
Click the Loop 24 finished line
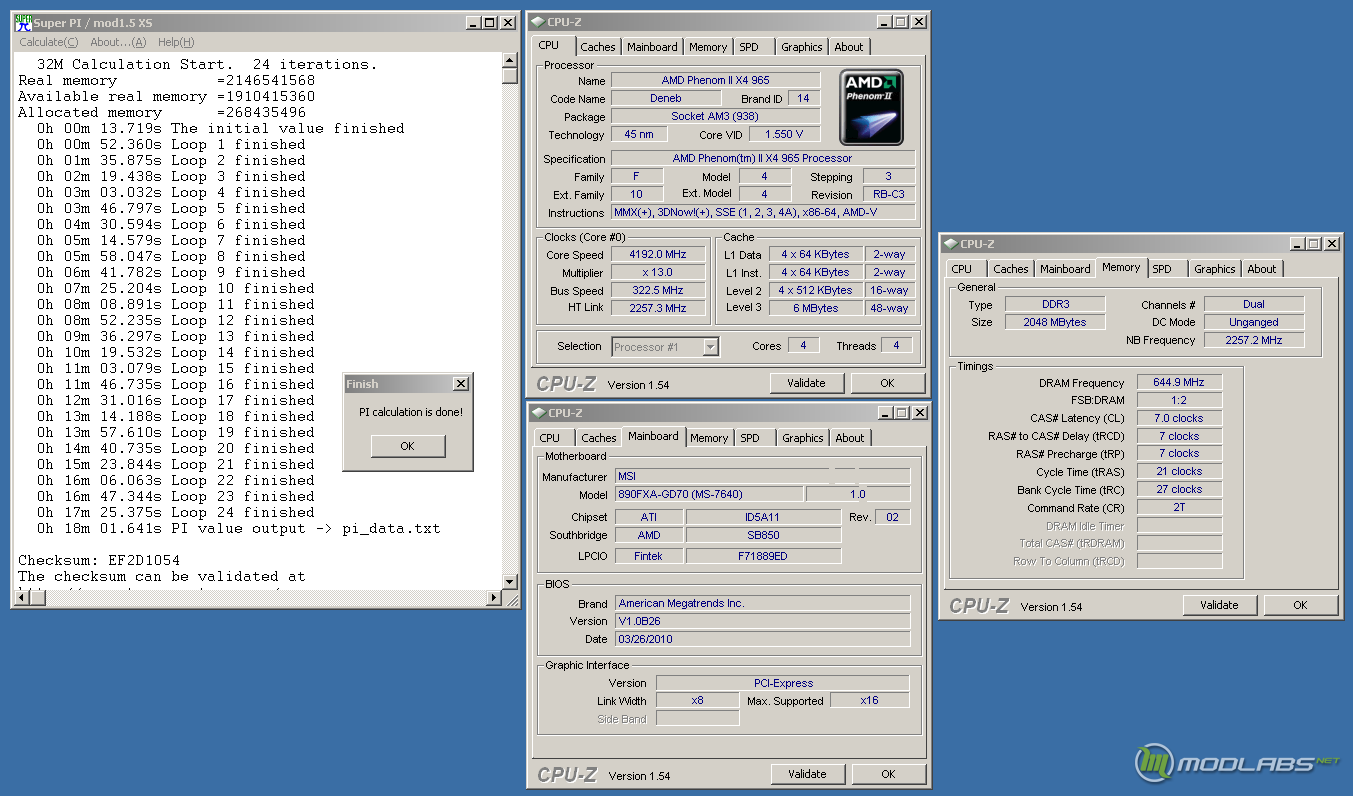[176, 512]
